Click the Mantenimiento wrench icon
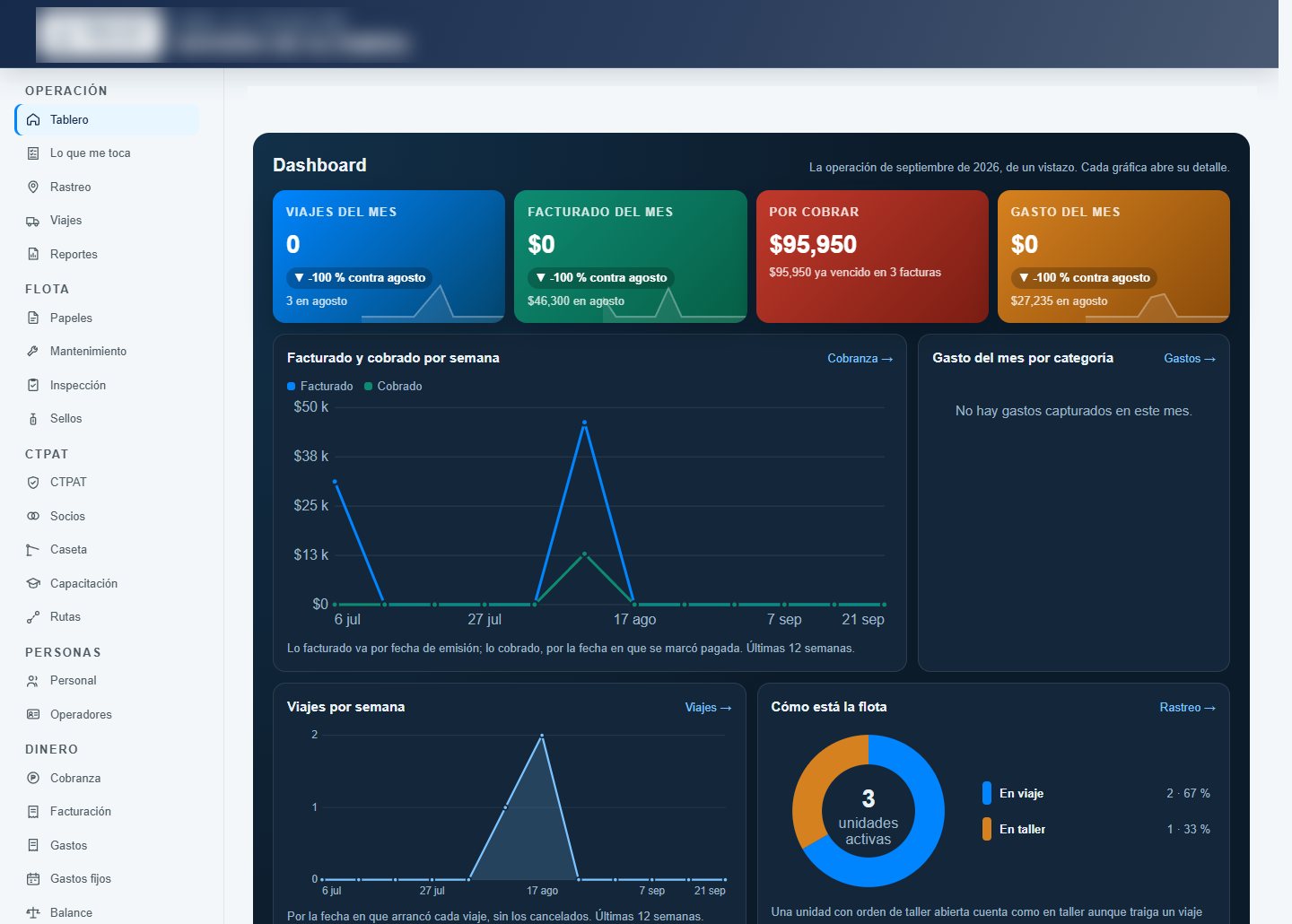1292x924 pixels. (33, 352)
